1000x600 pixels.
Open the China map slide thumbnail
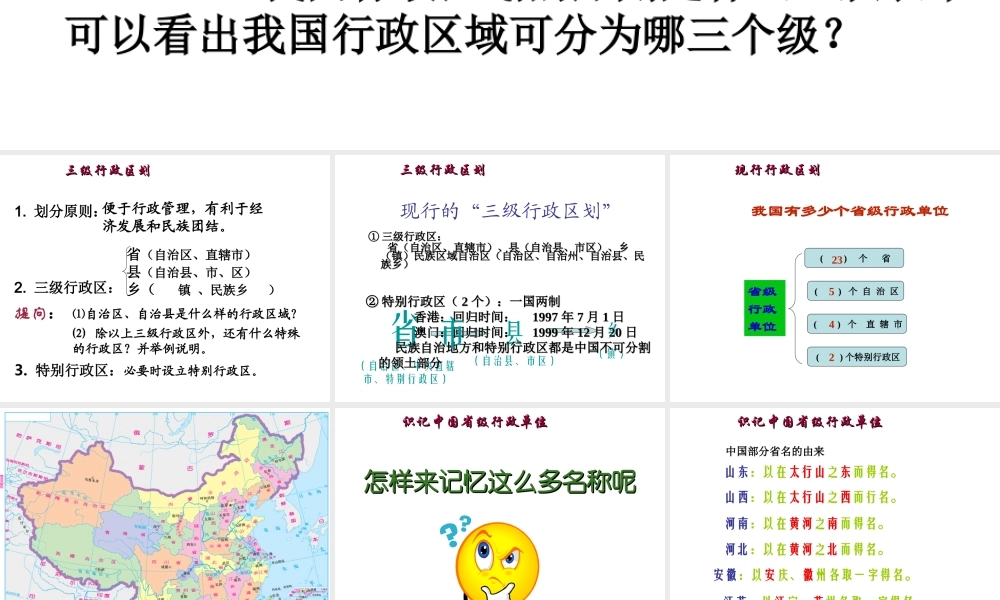165,504
